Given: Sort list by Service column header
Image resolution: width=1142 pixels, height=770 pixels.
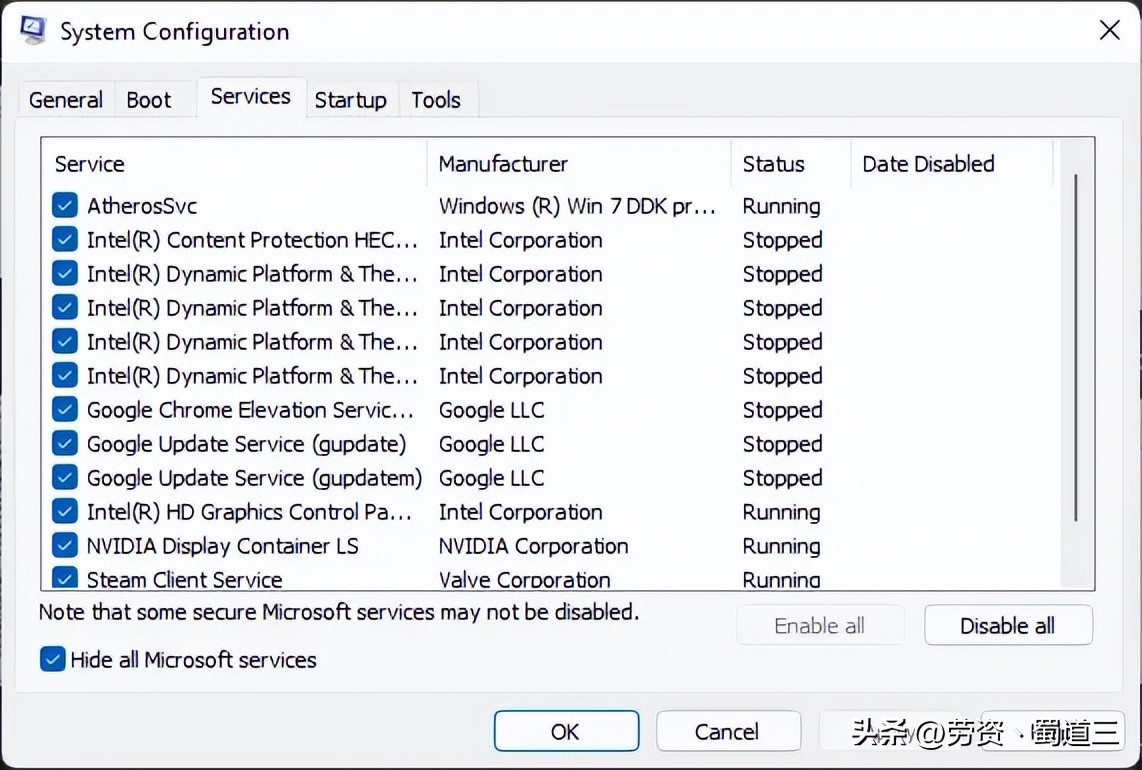Looking at the screenshot, I should point(90,164).
